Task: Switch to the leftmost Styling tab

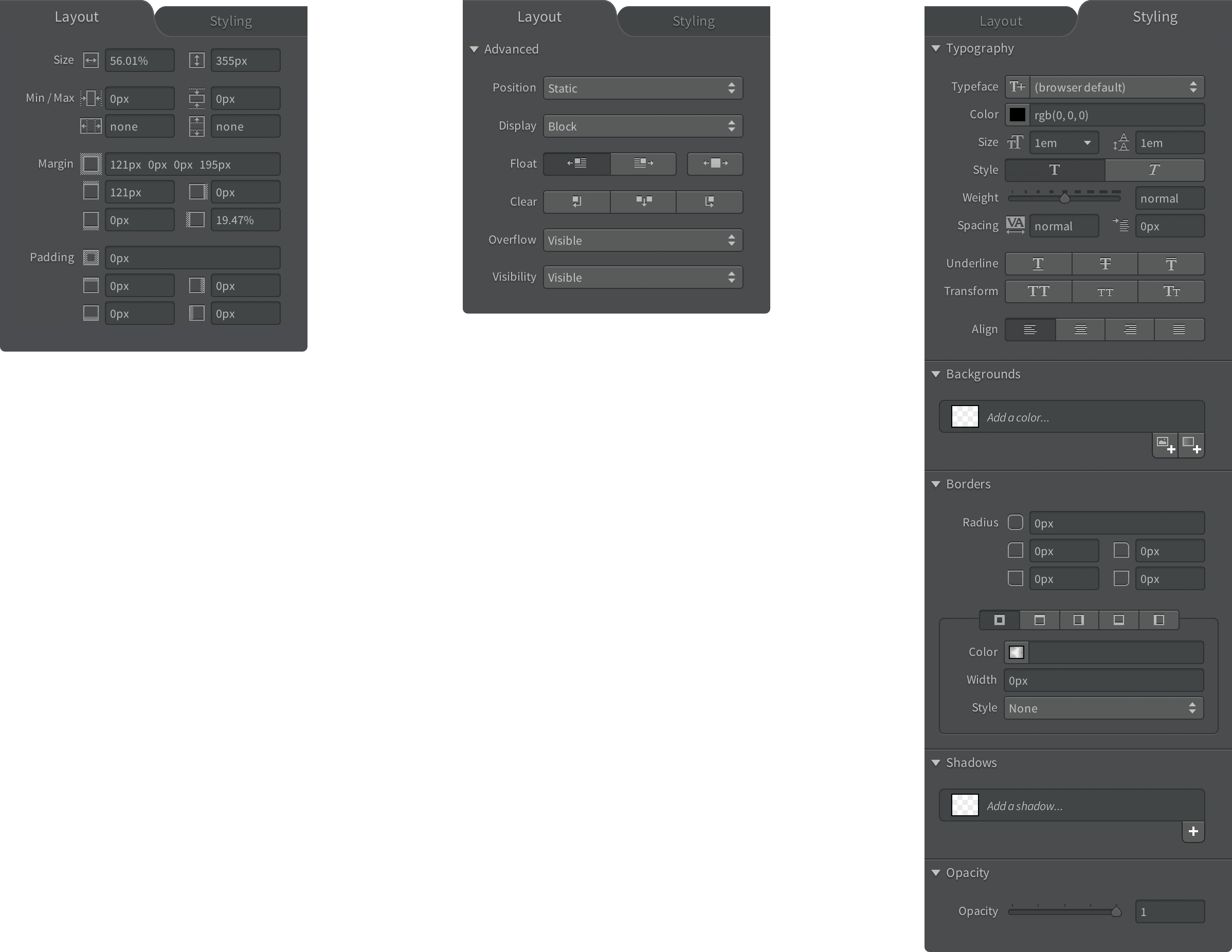Action: (x=231, y=22)
